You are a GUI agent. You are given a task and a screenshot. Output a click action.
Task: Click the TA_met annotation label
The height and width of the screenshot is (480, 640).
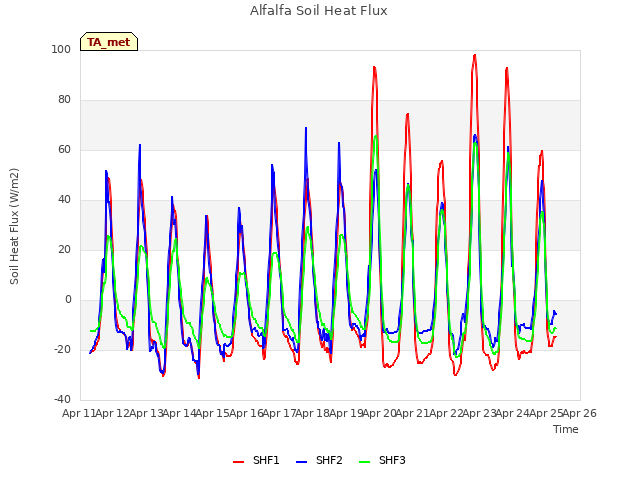pos(109,42)
